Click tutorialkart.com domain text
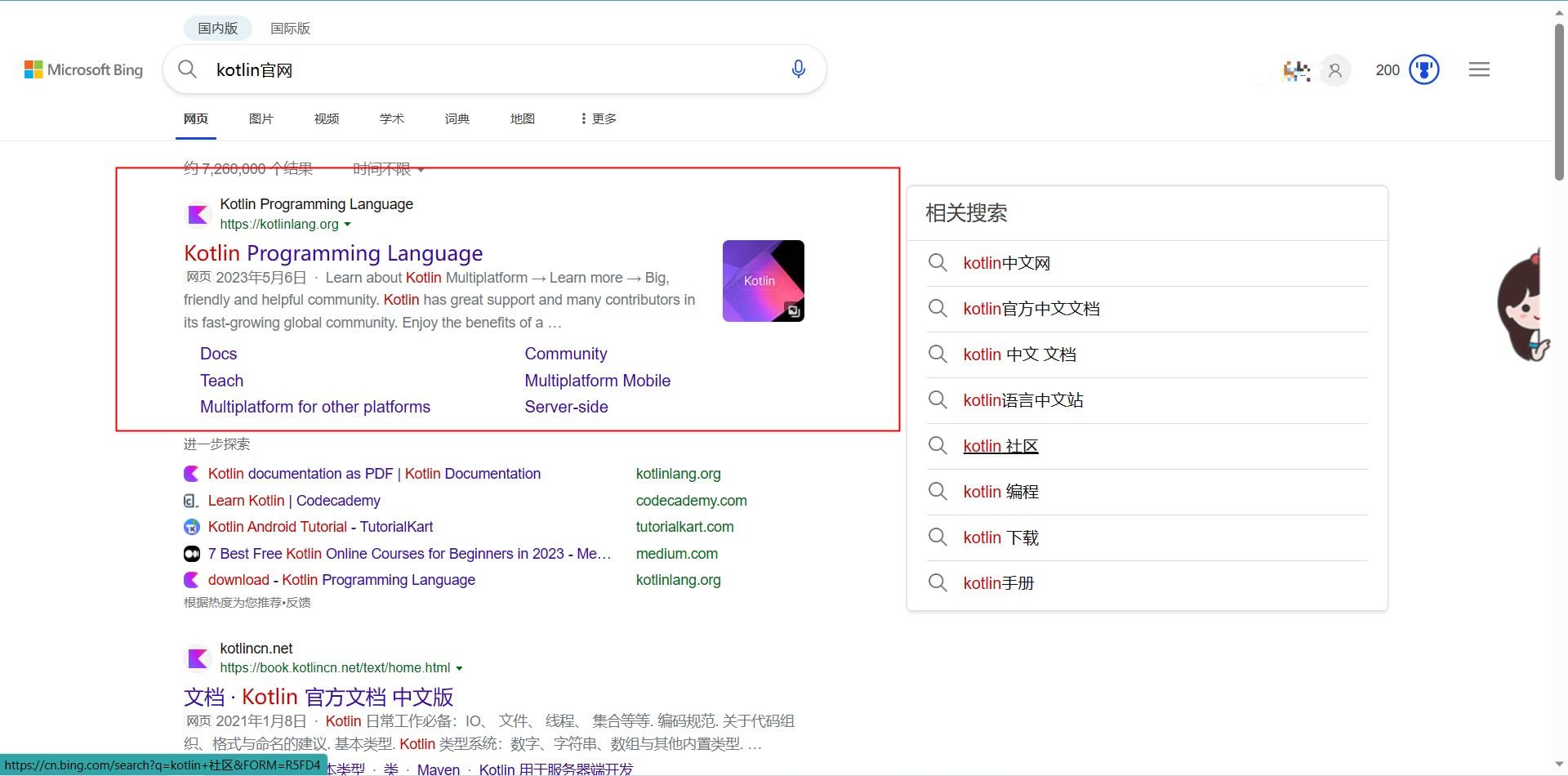Viewport: 1568px width, 776px height. [684, 527]
